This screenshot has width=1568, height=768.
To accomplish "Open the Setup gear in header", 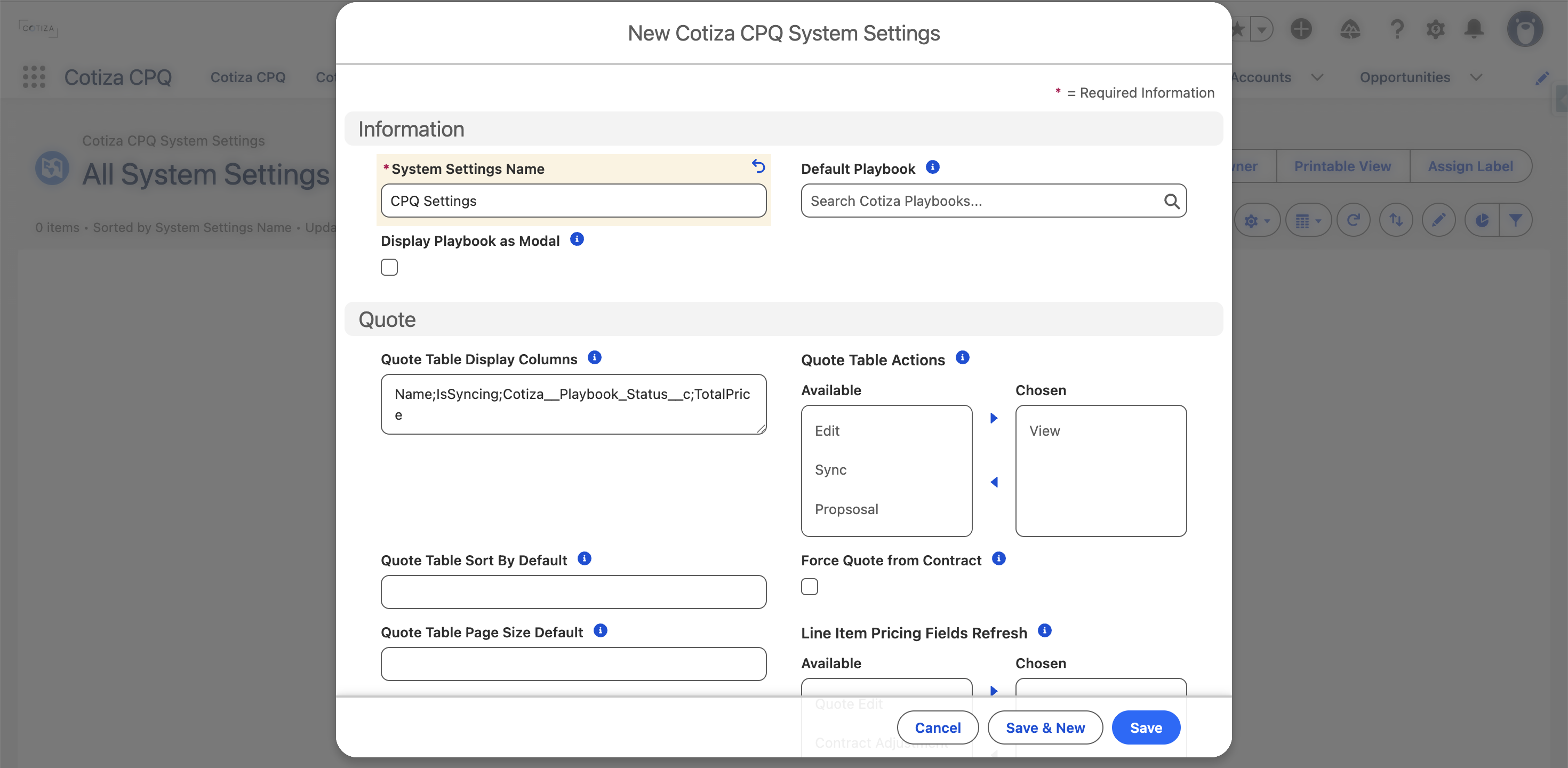I will pos(1435,29).
